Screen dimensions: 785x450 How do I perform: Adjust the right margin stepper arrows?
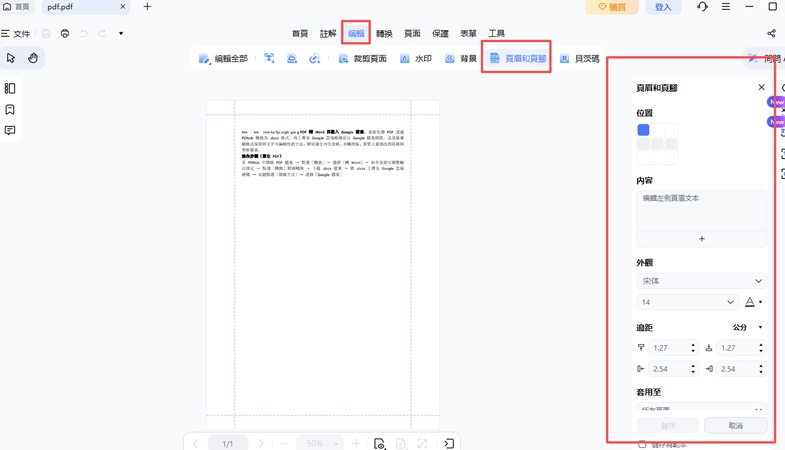click(x=761, y=369)
